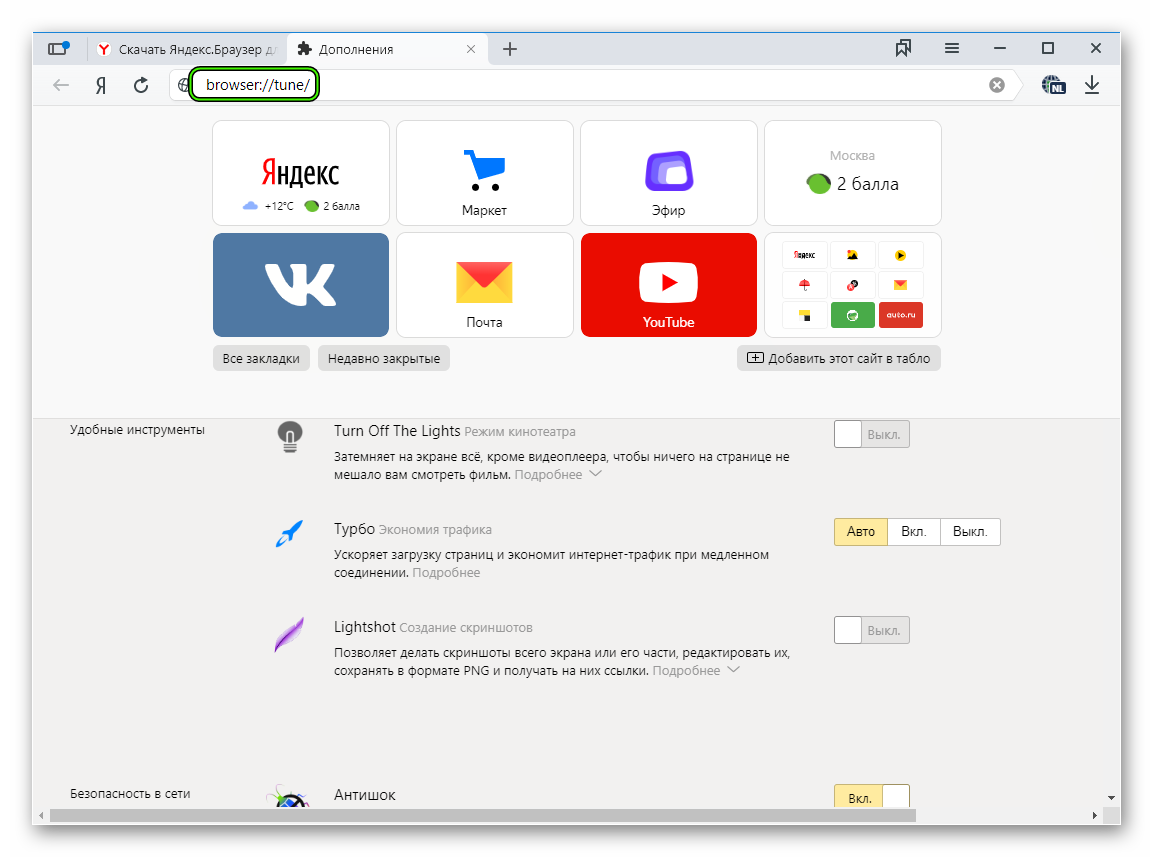1153x857 pixels.
Task: Open the globe NL extension icon
Action: [1053, 85]
